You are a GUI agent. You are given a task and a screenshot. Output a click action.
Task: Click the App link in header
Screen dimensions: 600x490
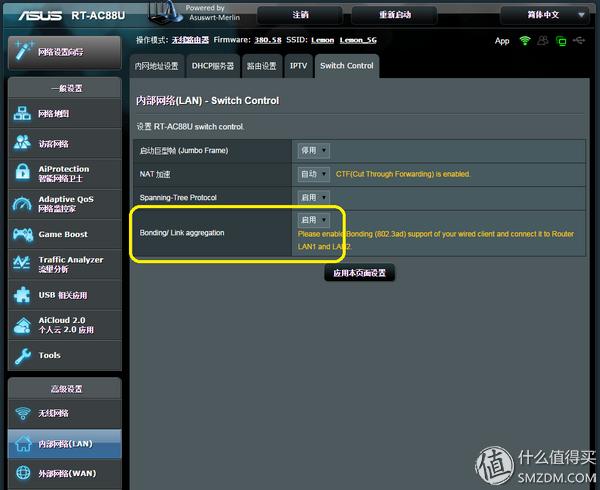[x=502, y=41]
